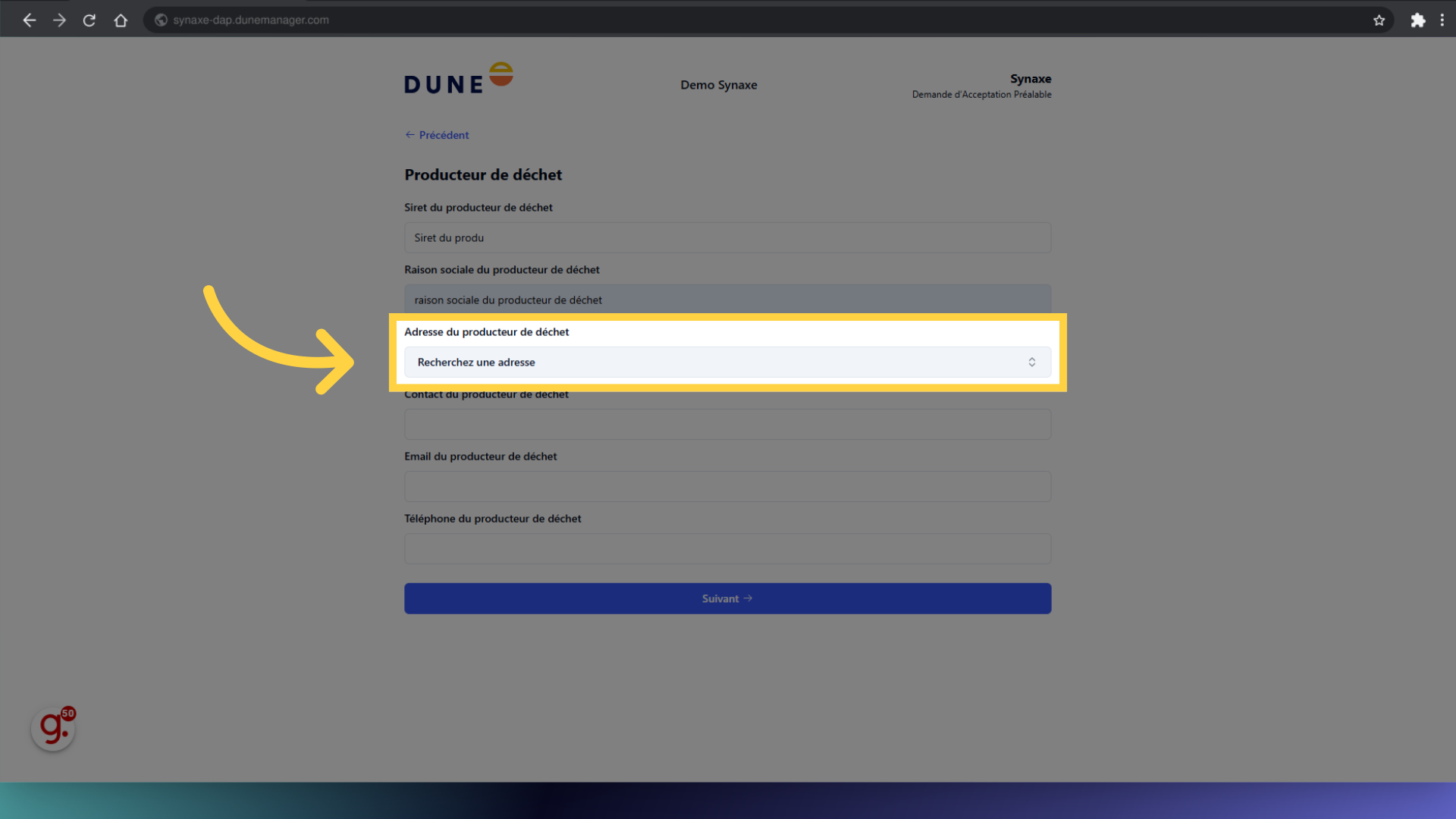1456x819 pixels.
Task: Open the Gleap feedback widget bubble
Action: (x=52, y=726)
